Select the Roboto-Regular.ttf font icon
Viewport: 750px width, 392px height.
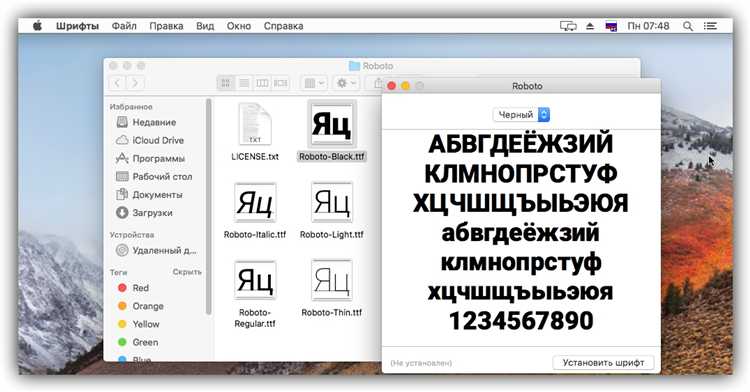255,280
